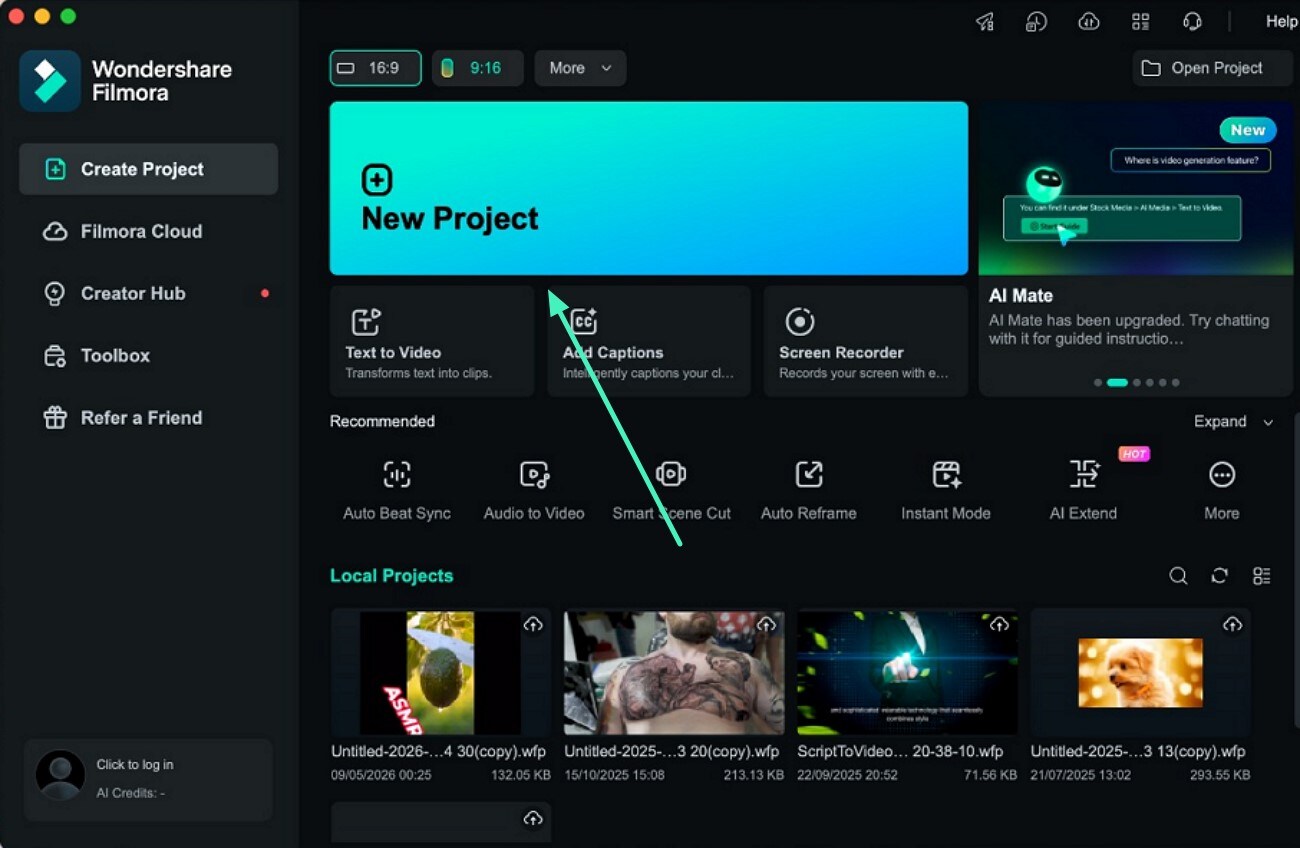Click the AI Credits text
Image resolution: width=1300 pixels, height=848 pixels.
point(130,793)
